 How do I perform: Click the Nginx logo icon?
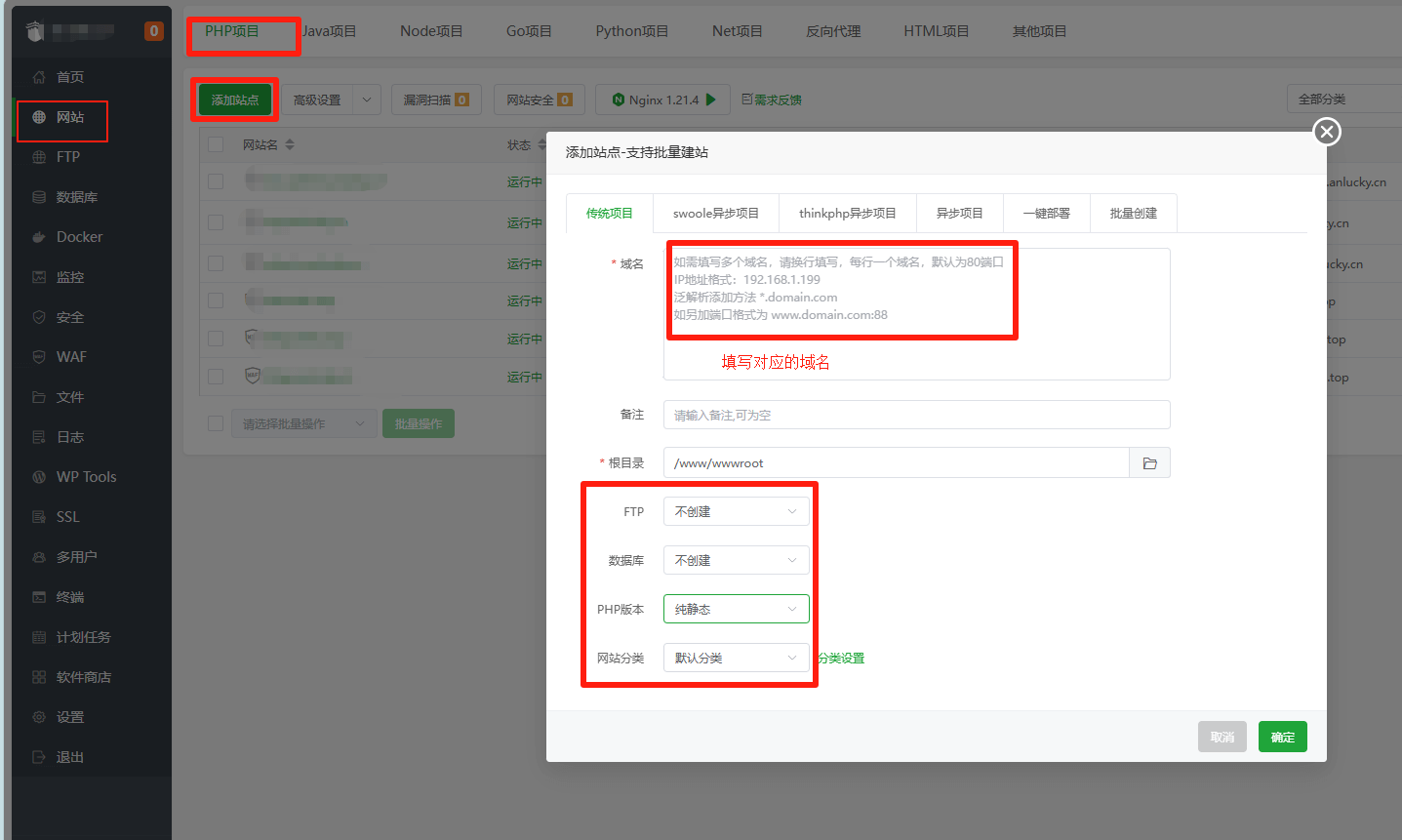(x=618, y=100)
